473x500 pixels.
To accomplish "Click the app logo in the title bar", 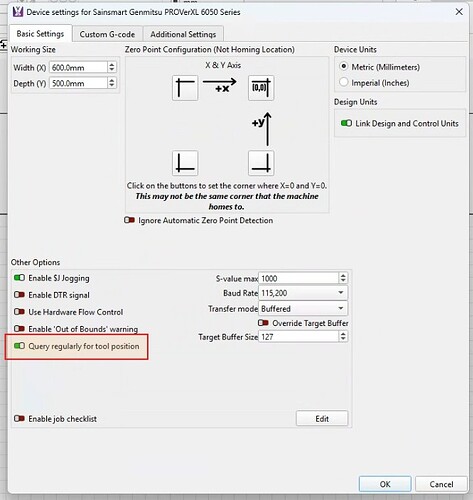I will click(18, 12).
